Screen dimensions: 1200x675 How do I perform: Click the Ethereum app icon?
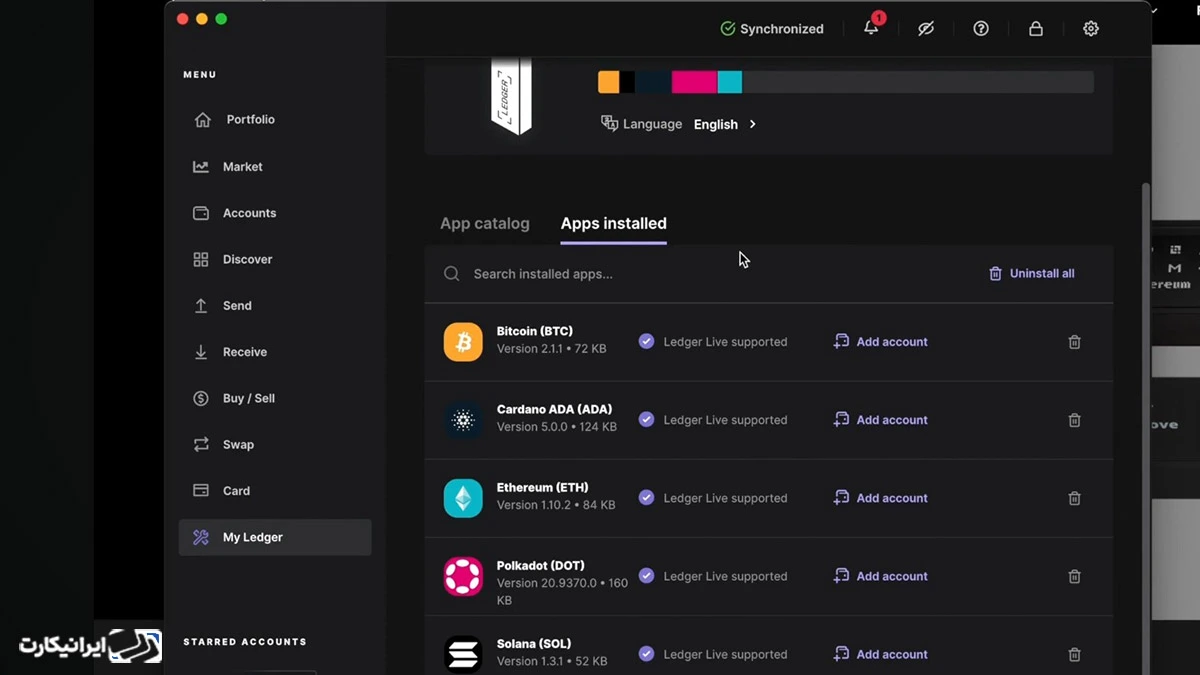click(463, 498)
